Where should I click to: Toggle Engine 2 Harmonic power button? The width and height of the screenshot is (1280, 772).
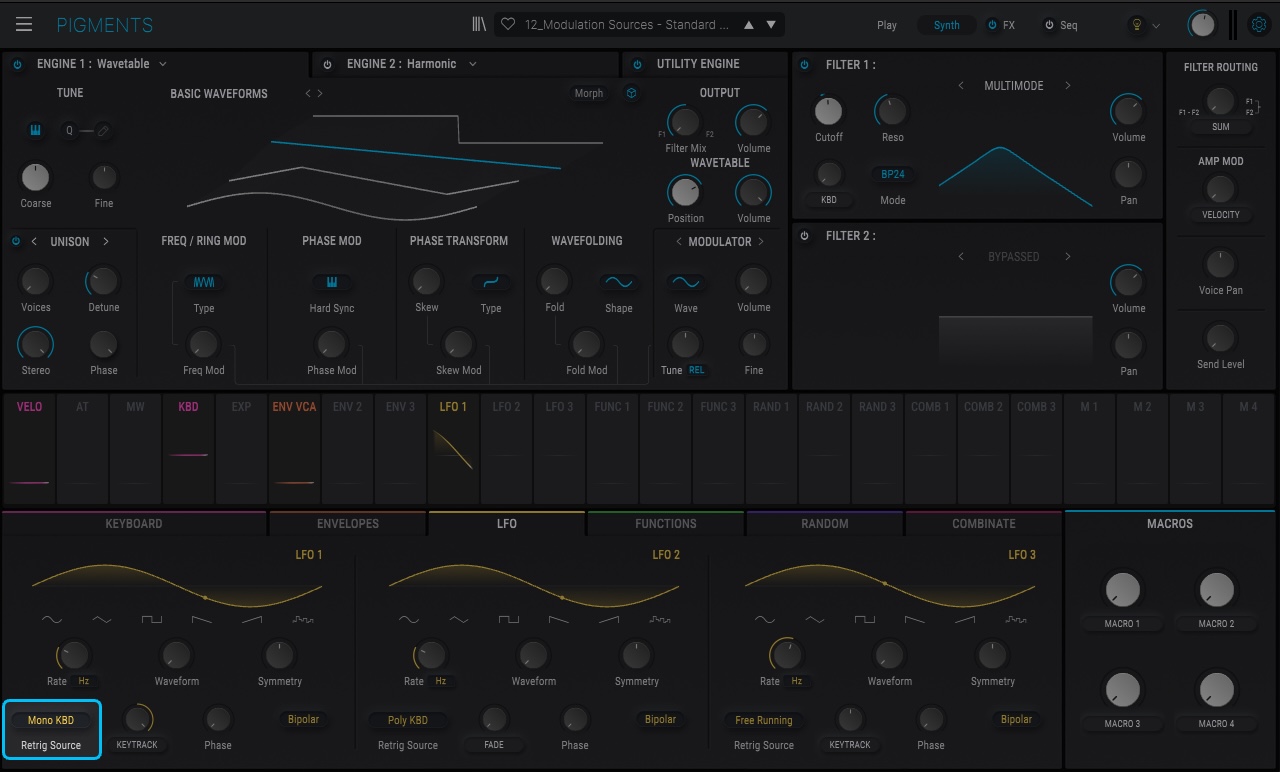[327, 64]
